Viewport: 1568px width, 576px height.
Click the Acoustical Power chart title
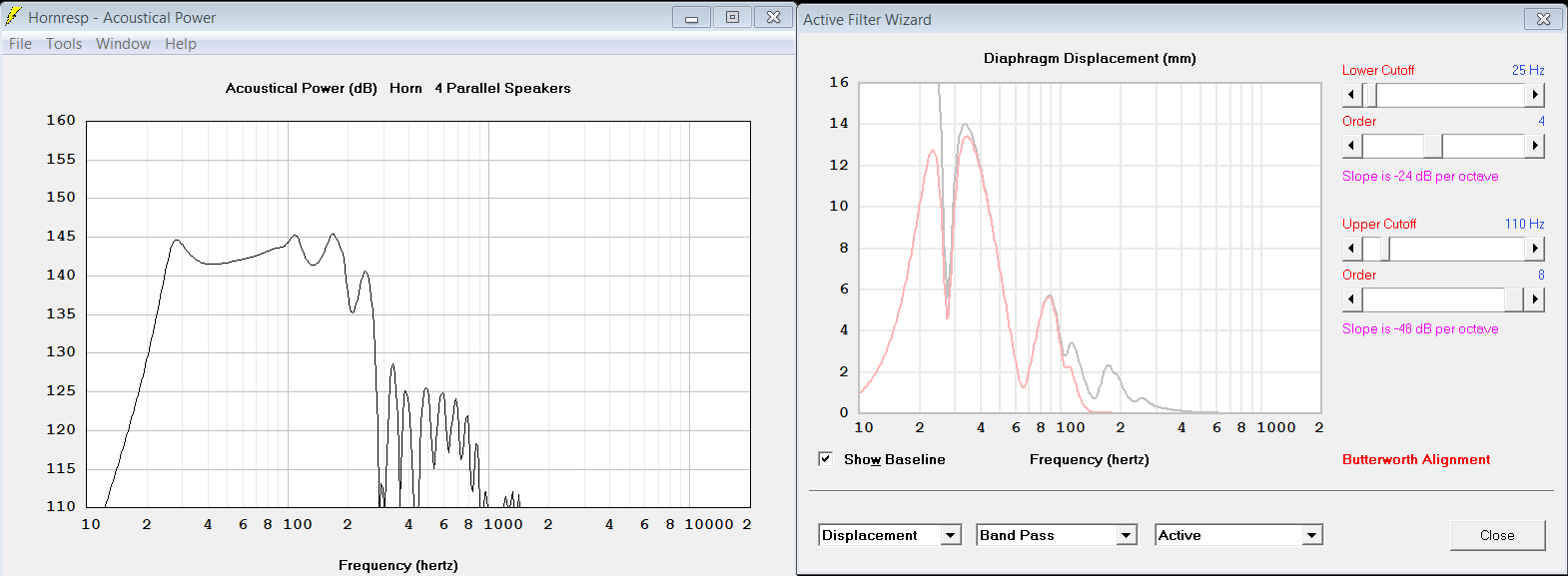(398, 88)
